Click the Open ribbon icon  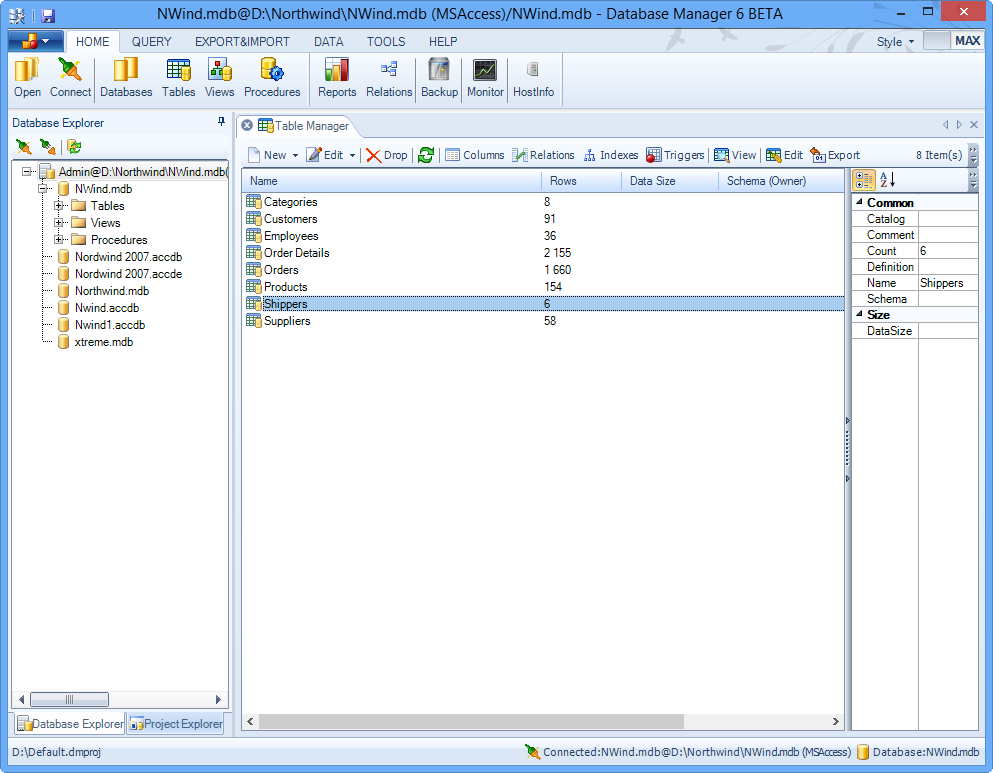tap(27, 77)
